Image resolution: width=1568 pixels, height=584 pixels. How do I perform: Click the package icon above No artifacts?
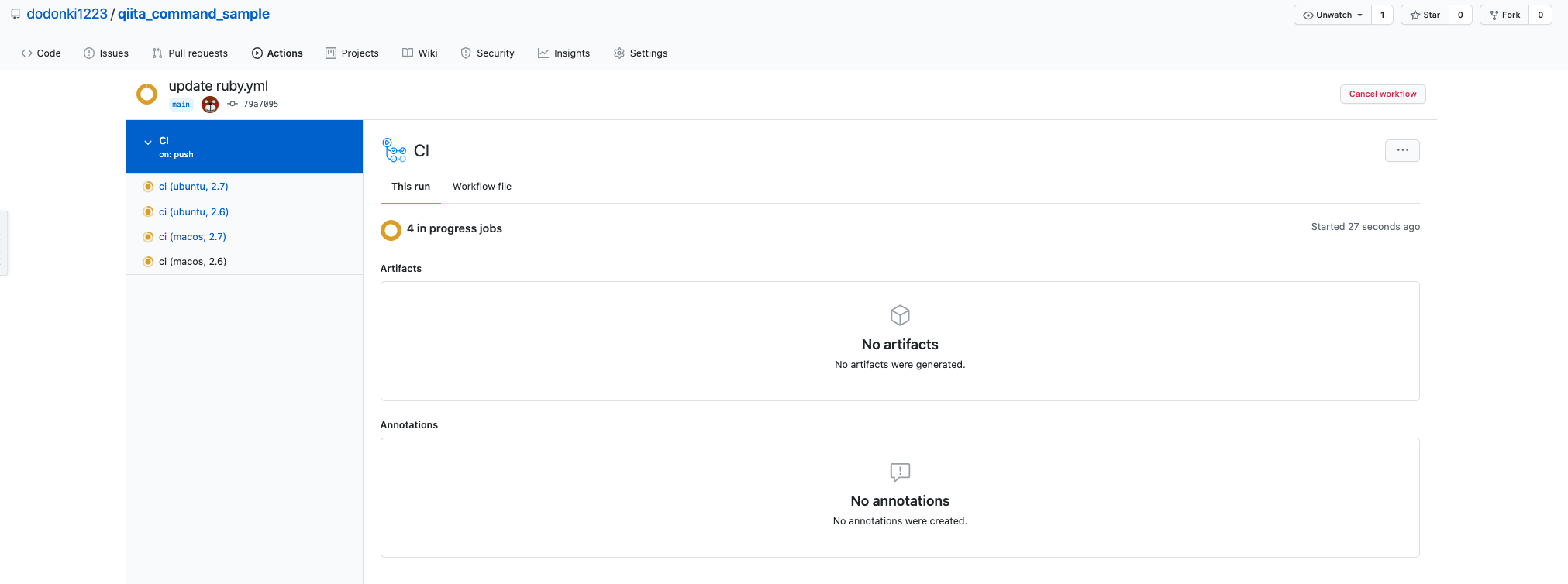point(900,315)
